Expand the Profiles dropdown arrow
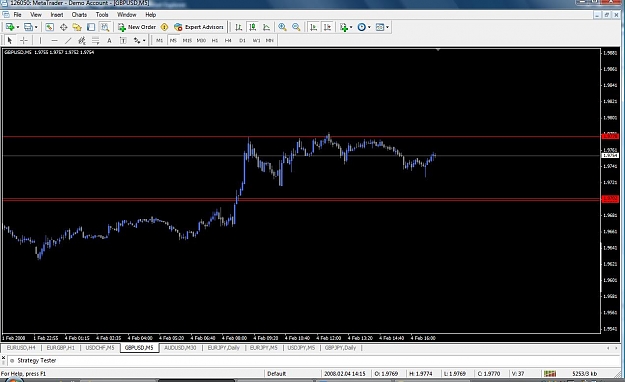This screenshot has height=382, width=625. [x=36, y=27]
